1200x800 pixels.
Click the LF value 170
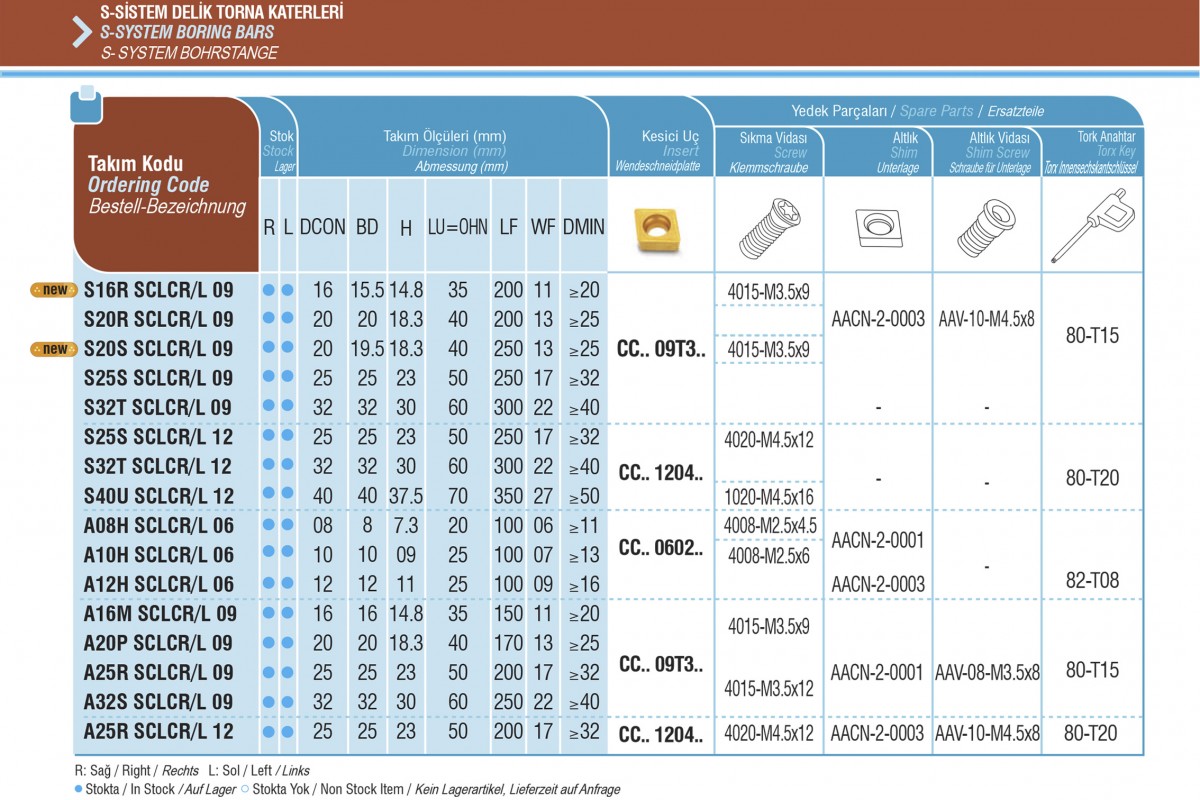coord(508,642)
